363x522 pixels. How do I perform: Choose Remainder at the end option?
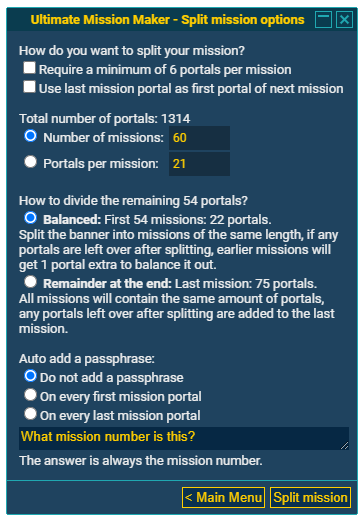click(x=31, y=282)
